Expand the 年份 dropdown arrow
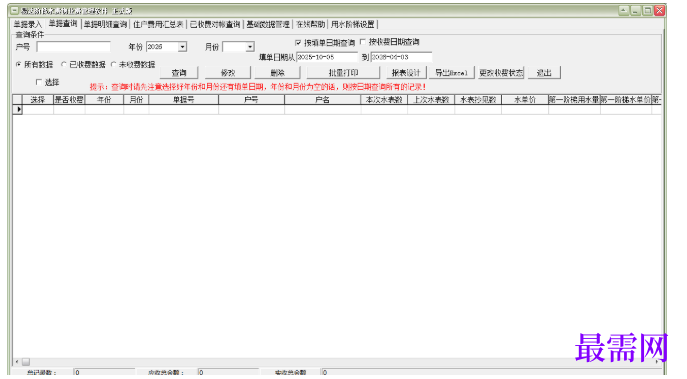 coord(182,47)
